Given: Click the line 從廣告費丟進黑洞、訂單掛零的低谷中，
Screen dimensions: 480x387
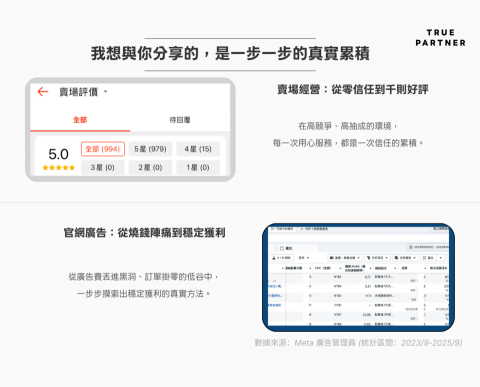Looking at the screenshot, I should coord(144,277).
